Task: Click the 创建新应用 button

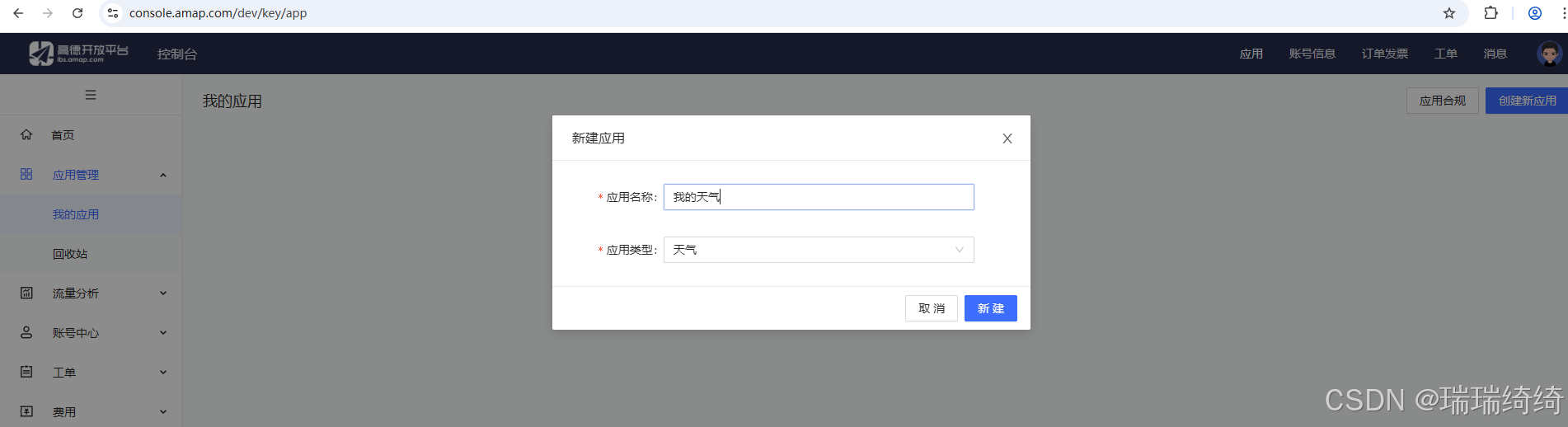Action: click(1527, 101)
